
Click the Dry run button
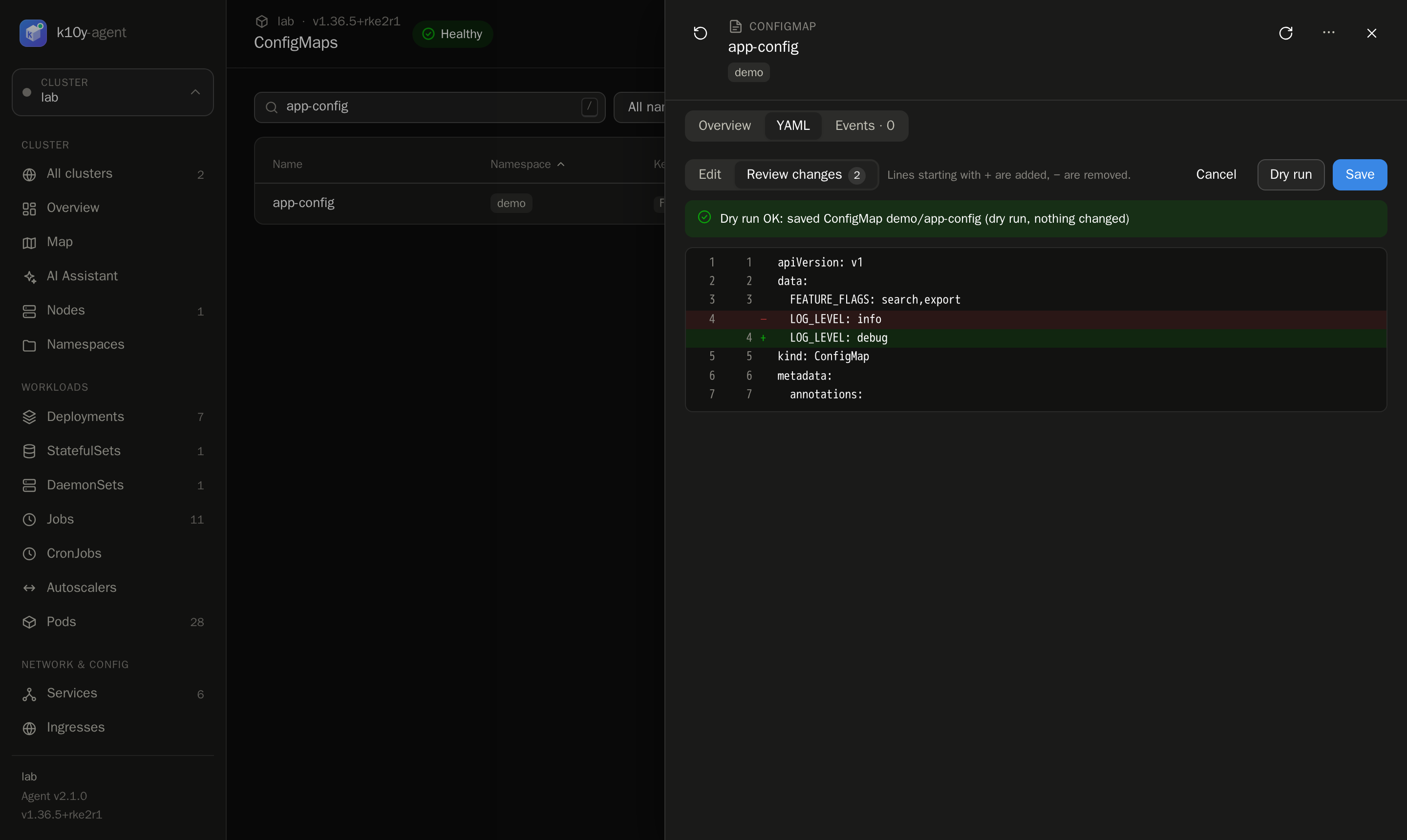(x=1290, y=174)
